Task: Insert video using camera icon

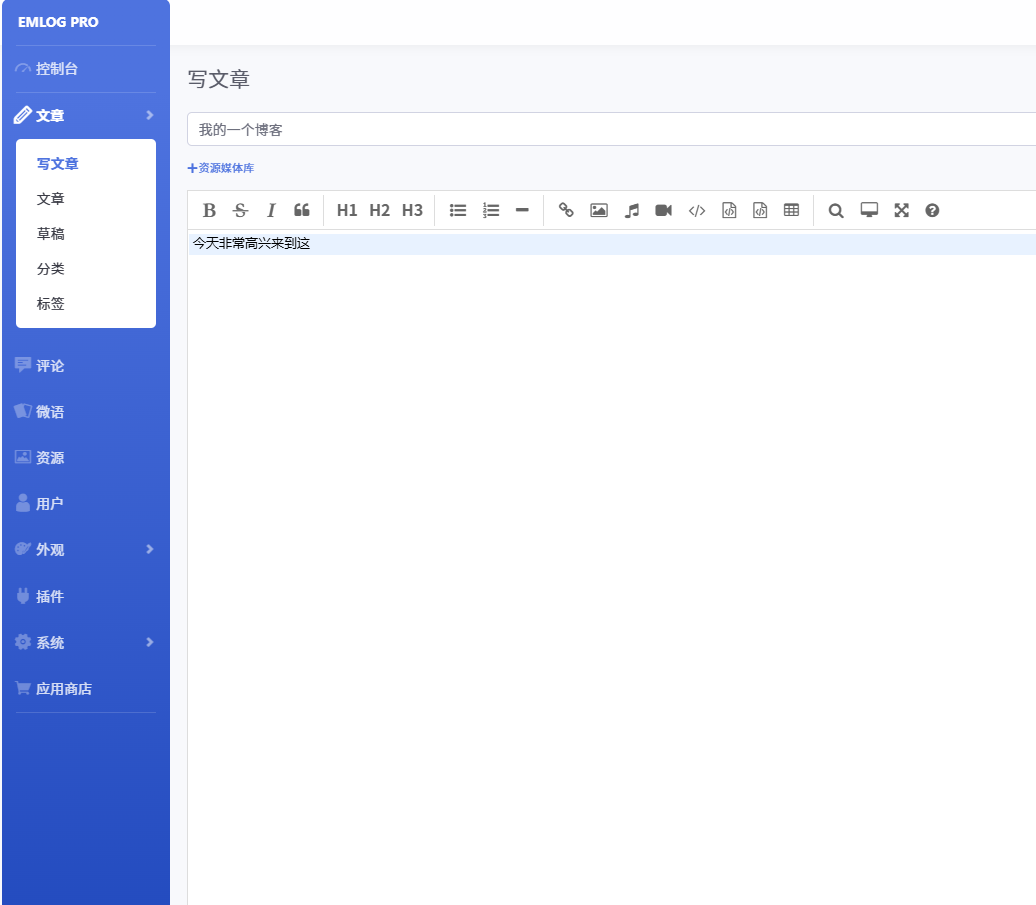Action: click(663, 210)
